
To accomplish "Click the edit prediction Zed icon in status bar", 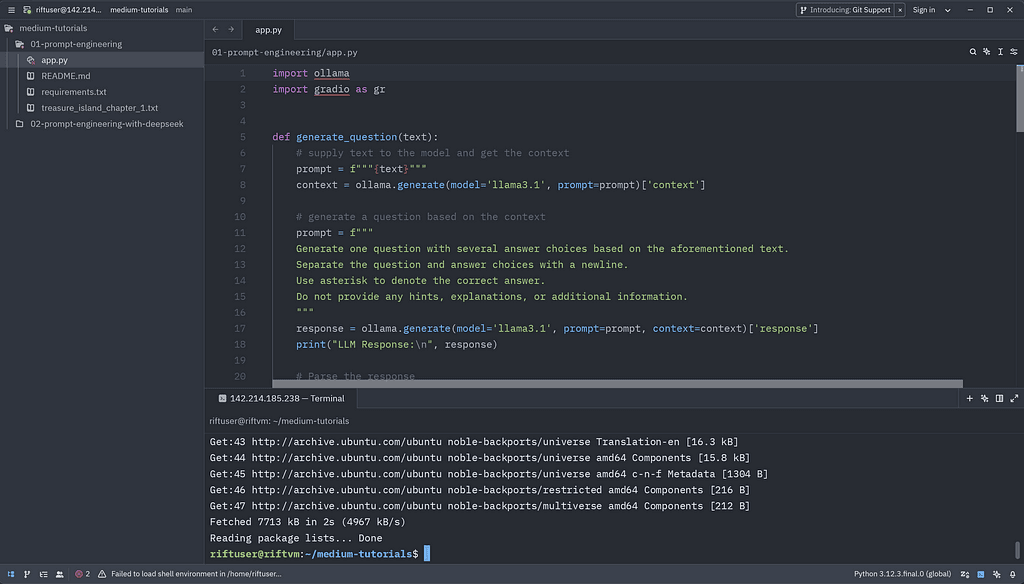I will tap(965, 574).
